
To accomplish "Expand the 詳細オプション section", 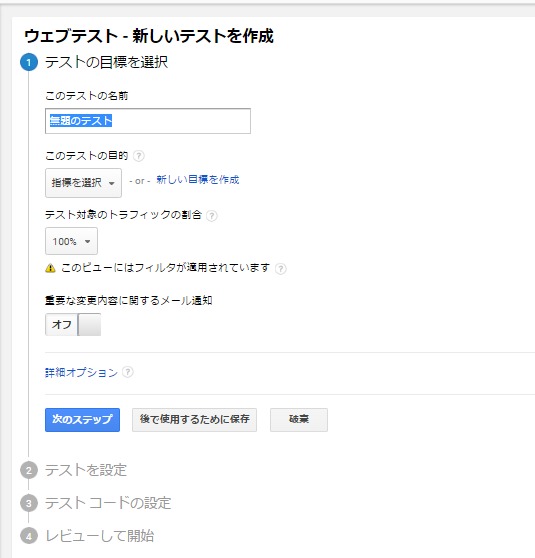I will tap(81, 372).
